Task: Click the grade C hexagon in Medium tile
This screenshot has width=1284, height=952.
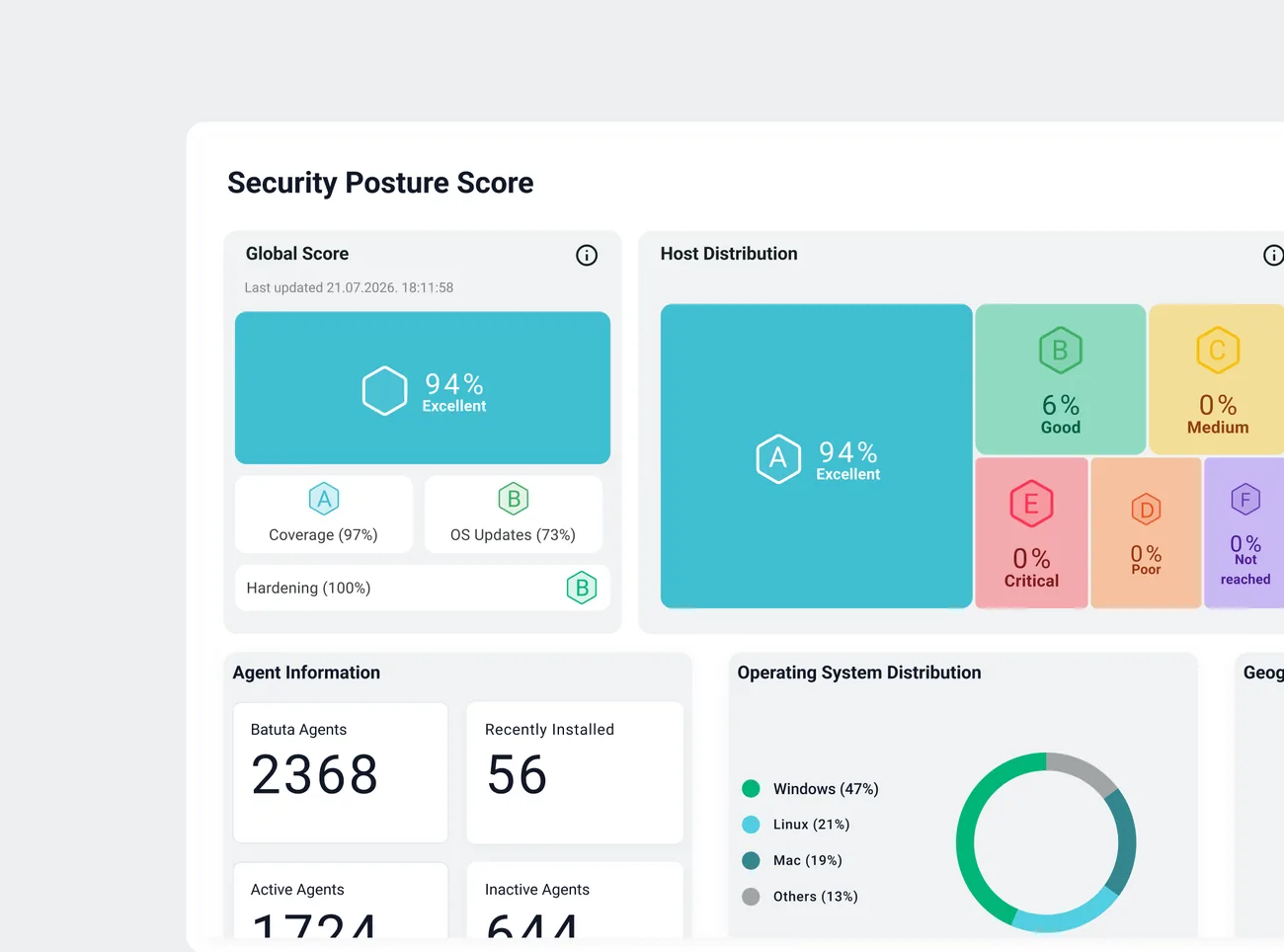Action: [1218, 350]
